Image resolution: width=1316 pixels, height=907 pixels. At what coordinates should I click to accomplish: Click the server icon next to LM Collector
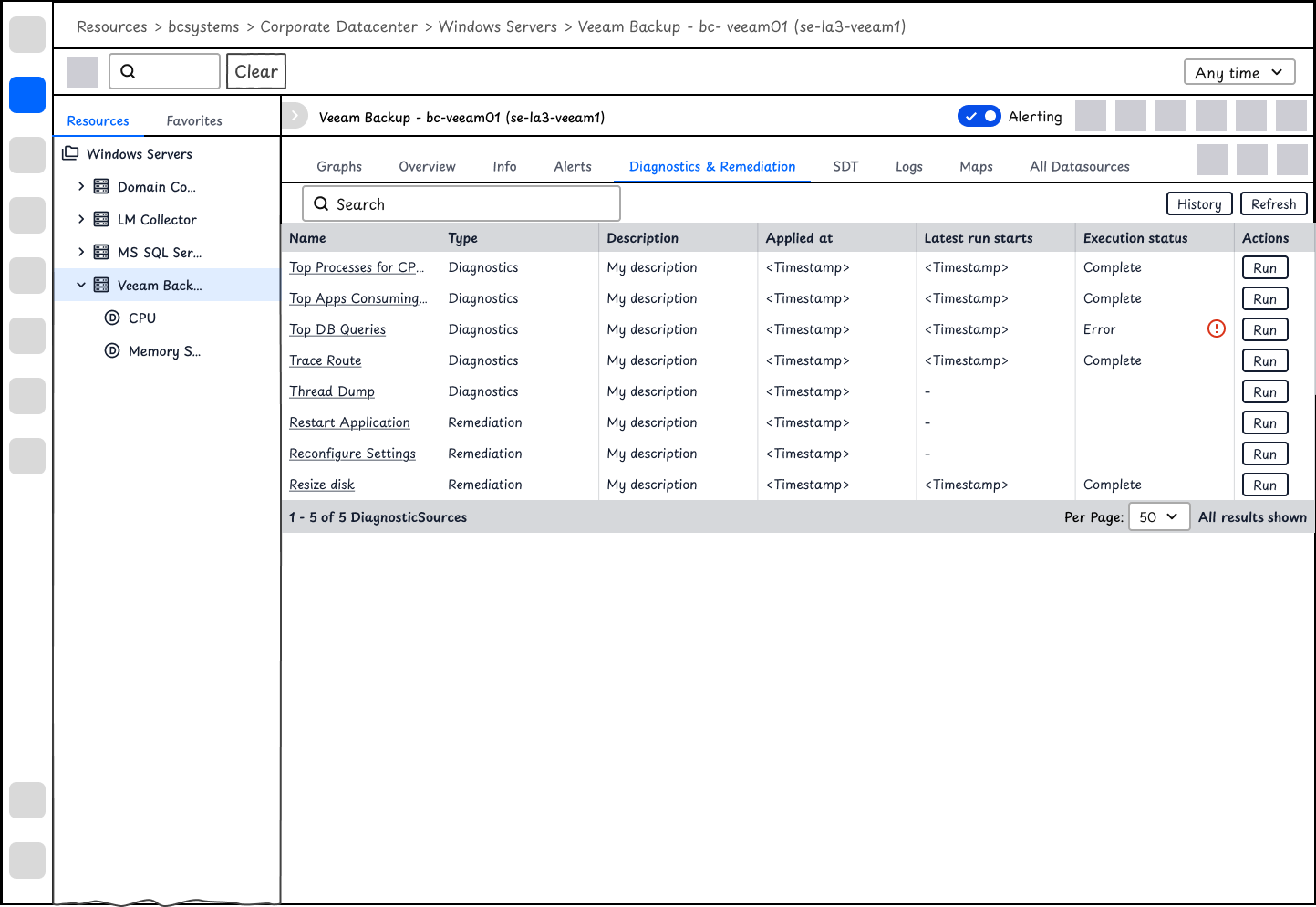[x=101, y=219]
